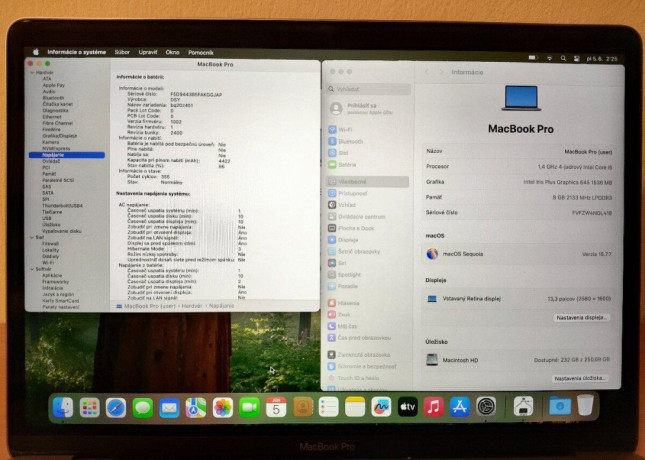Open Apple TV app in Dock
645x460 pixels.
(408, 408)
